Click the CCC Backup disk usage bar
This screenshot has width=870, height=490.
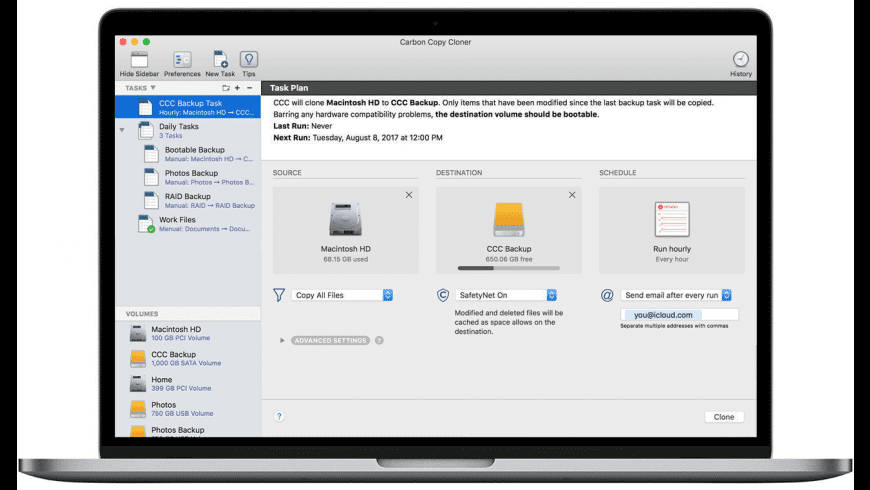509,268
